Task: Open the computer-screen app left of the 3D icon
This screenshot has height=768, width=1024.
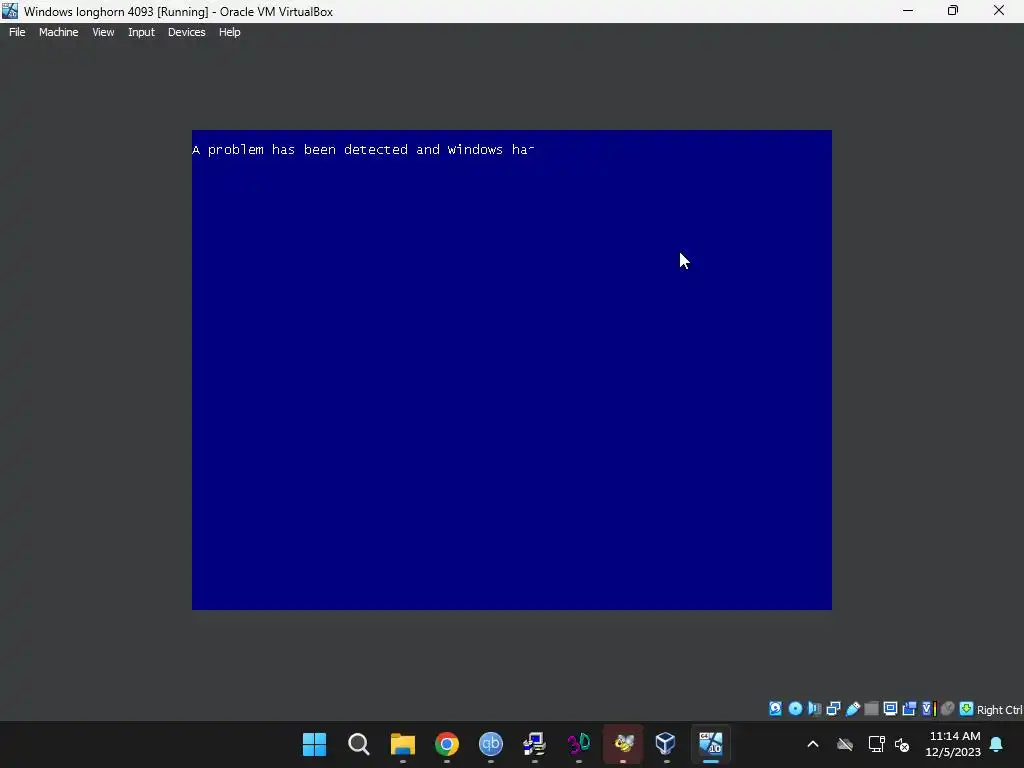Action: (534, 744)
